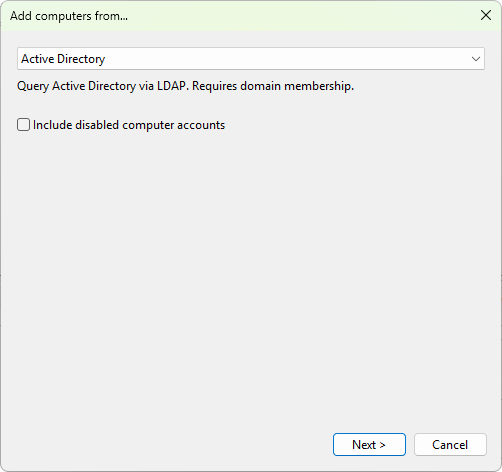The height and width of the screenshot is (472, 502).
Task: Click the 'Add computers from...' title text
Action: (x=69, y=16)
